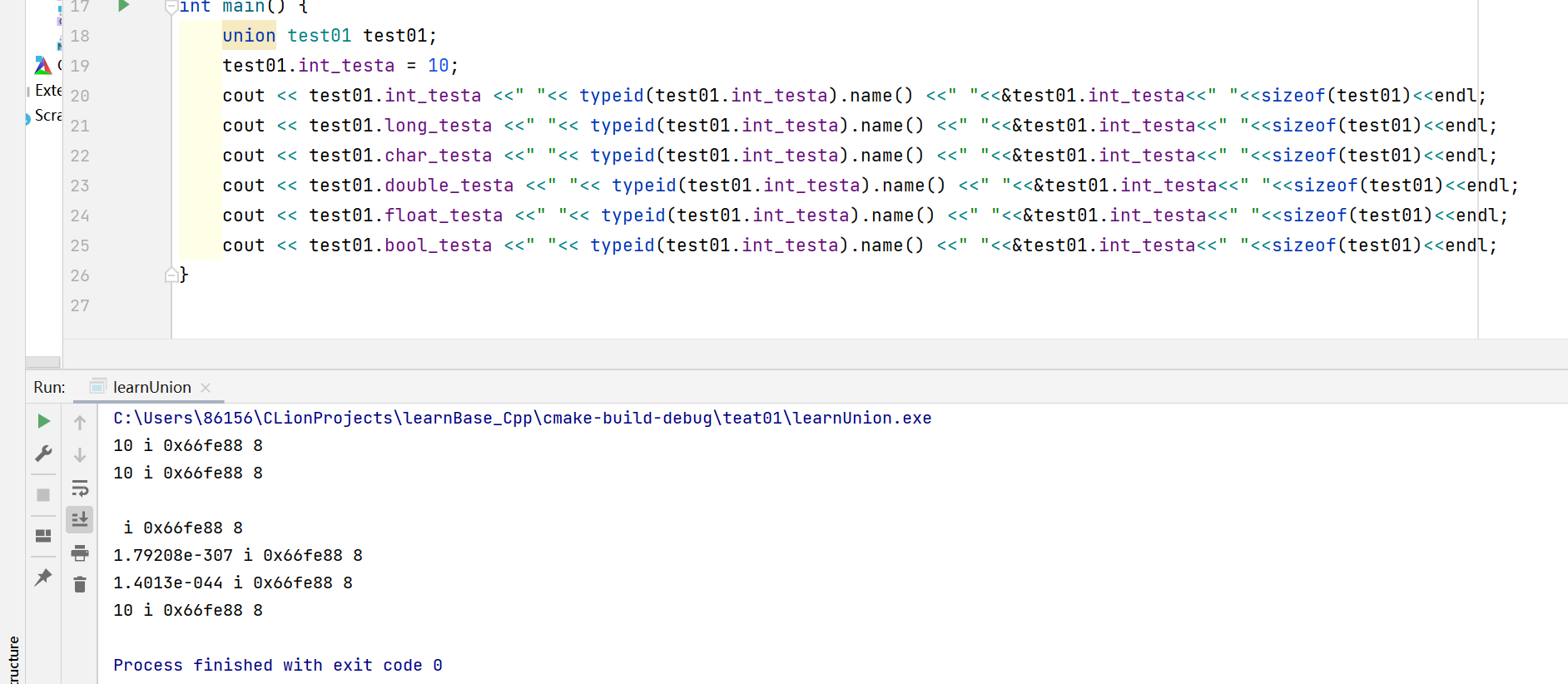Open run configuration wrench settings
Screen dimensions: 1568x684
coord(43,454)
